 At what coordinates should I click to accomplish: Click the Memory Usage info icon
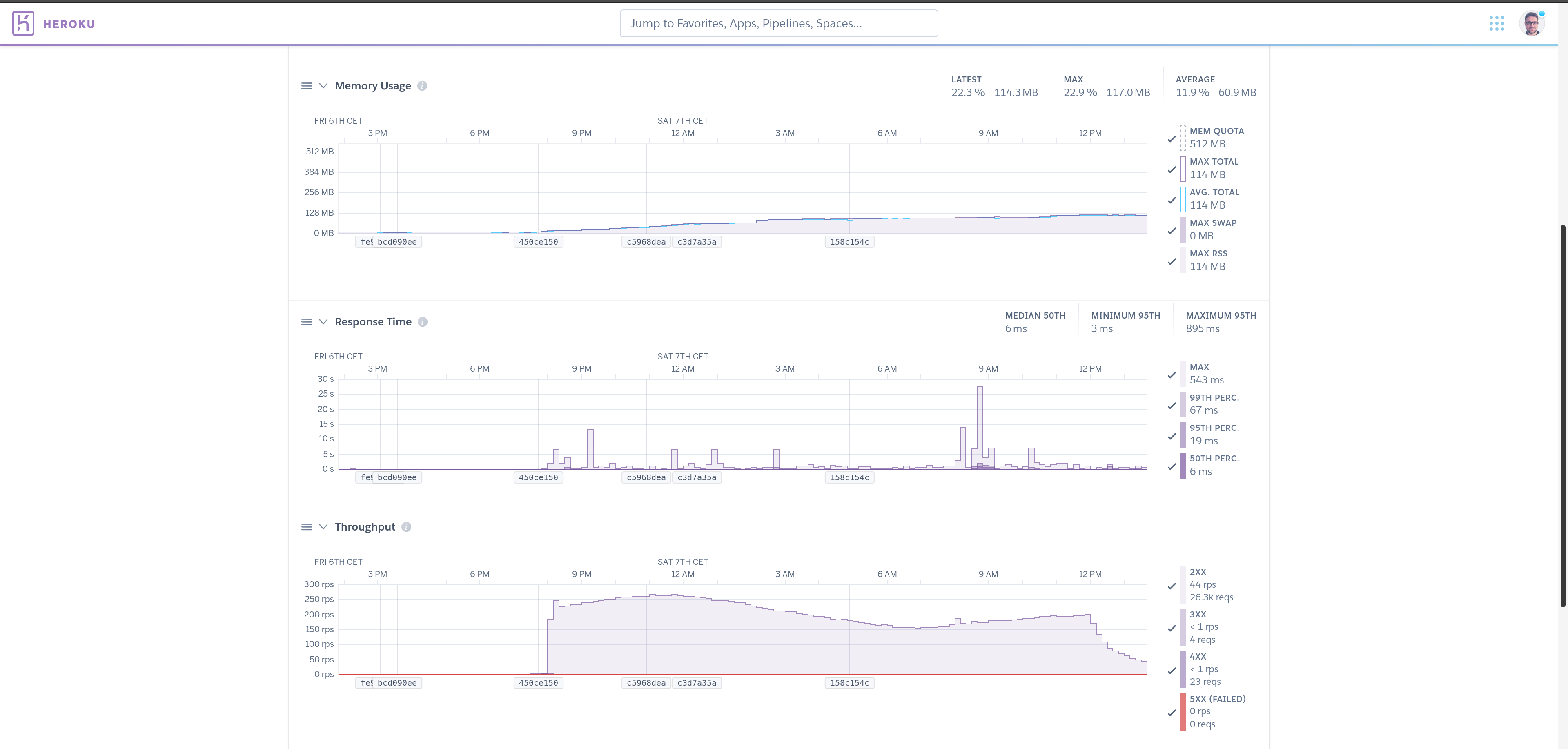click(x=422, y=86)
